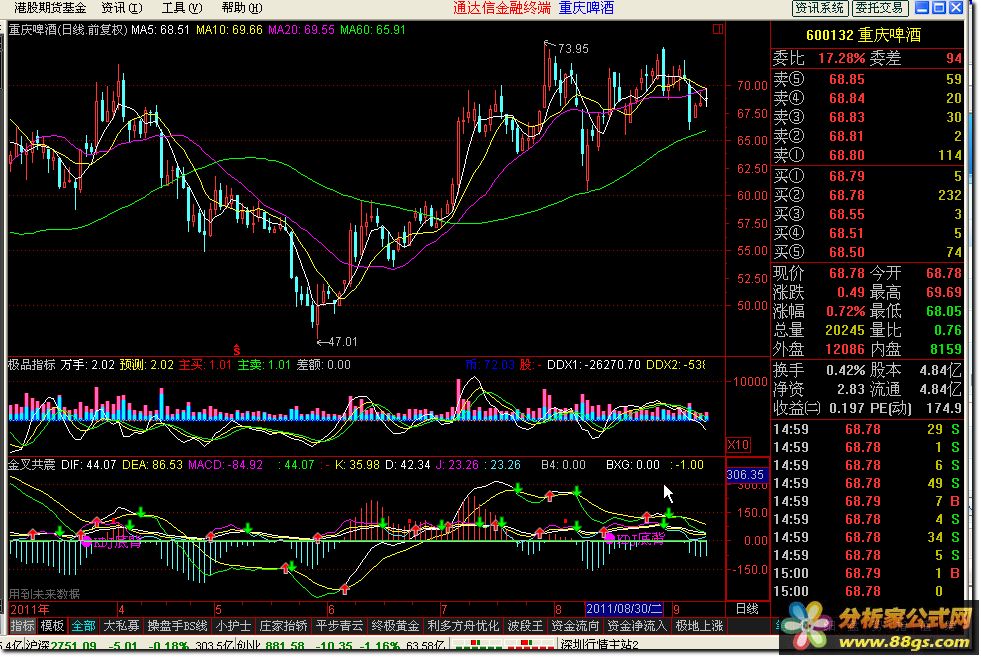Viewport: 981px width, 657px height.
Task: Click the 金叉共震 indicator name
Action: tap(31, 465)
